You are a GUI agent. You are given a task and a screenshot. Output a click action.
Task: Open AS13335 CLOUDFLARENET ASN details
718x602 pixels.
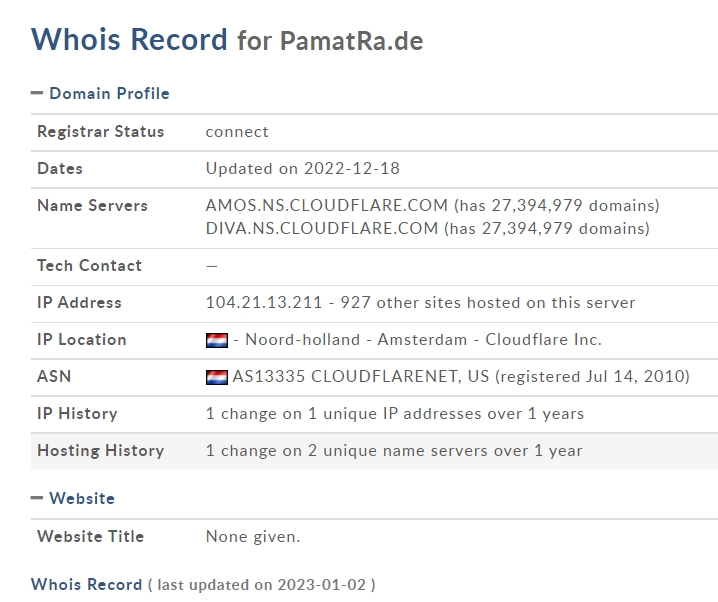[x=461, y=377]
